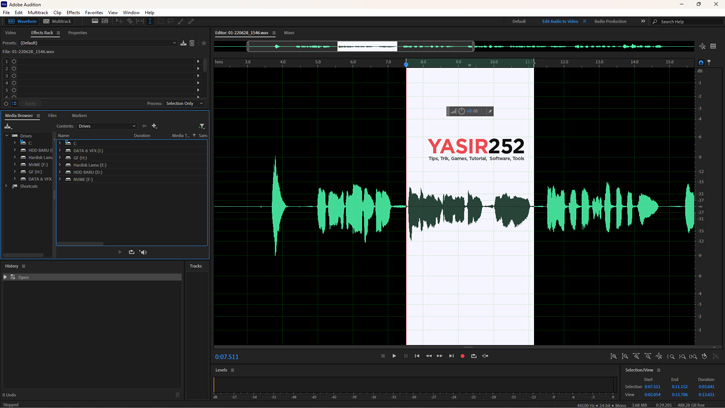Select the Lasso Selection tool

[x=171, y=21]
